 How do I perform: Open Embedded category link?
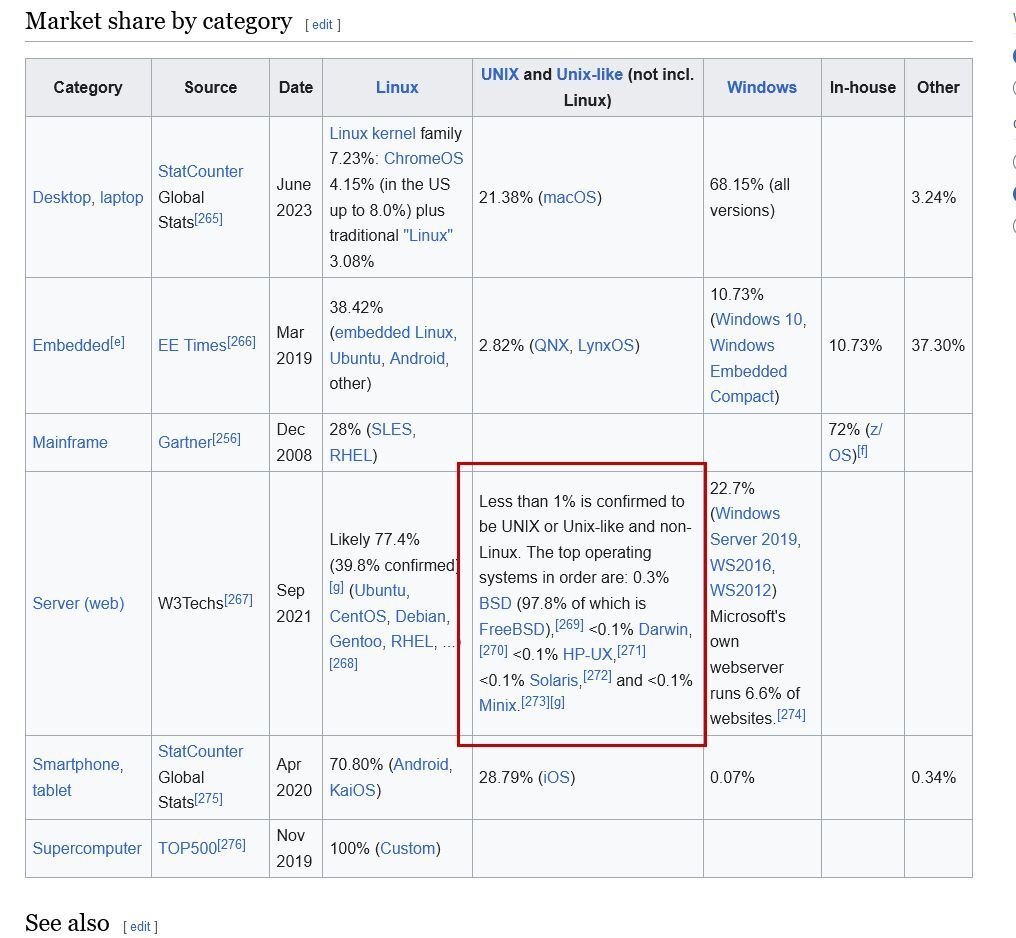(71, 345)
